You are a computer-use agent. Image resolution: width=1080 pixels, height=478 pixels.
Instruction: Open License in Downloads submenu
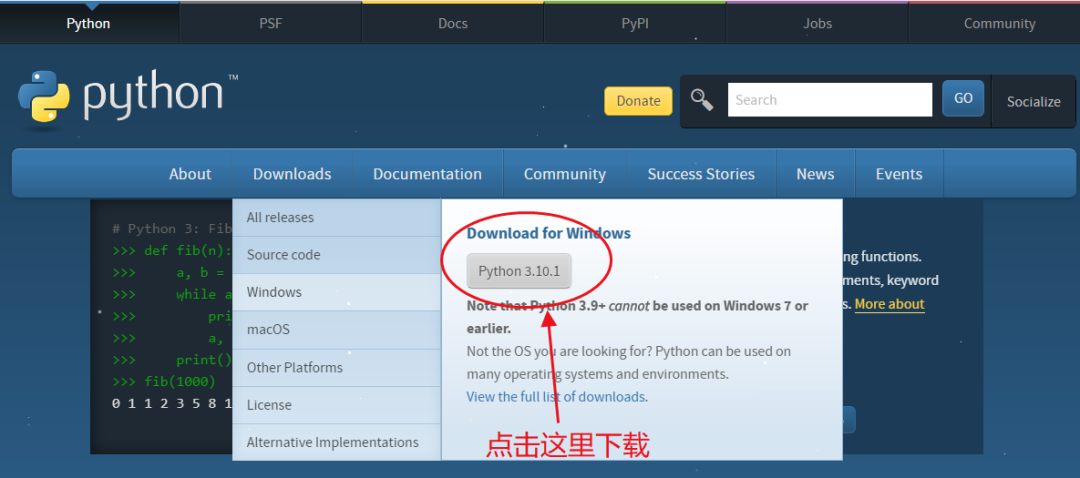[337, 405]
